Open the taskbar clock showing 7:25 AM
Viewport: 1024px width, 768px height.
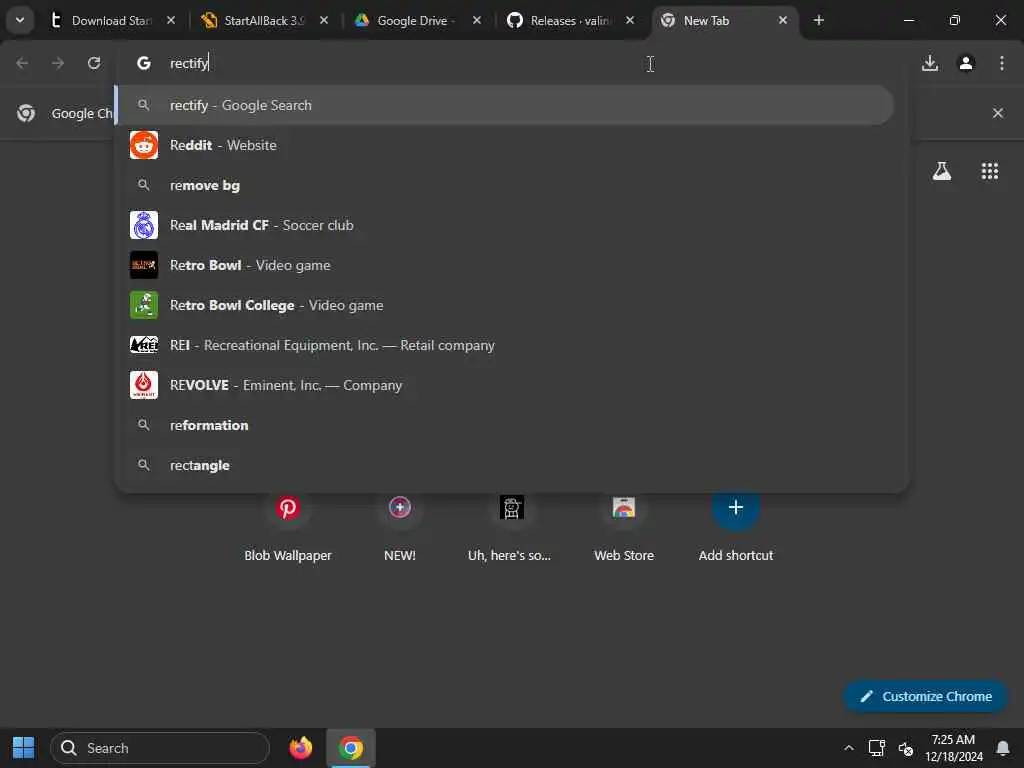tap(953, 748)
